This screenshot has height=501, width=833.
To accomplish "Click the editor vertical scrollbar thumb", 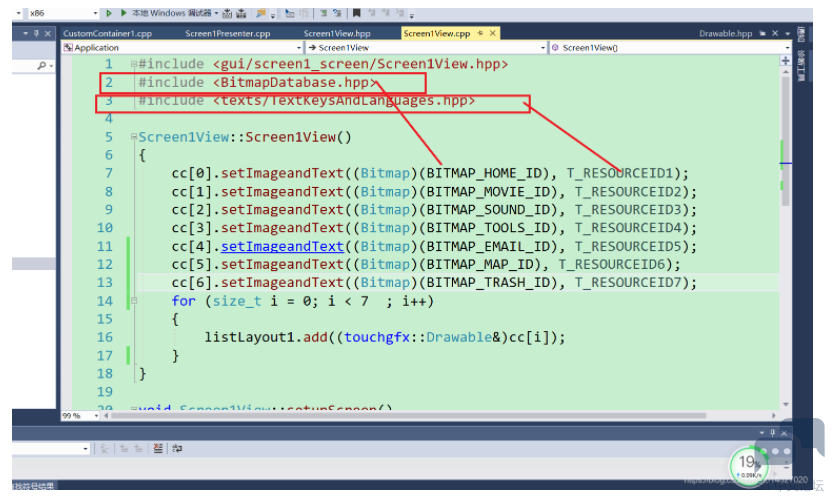I will tap(785, 141).
